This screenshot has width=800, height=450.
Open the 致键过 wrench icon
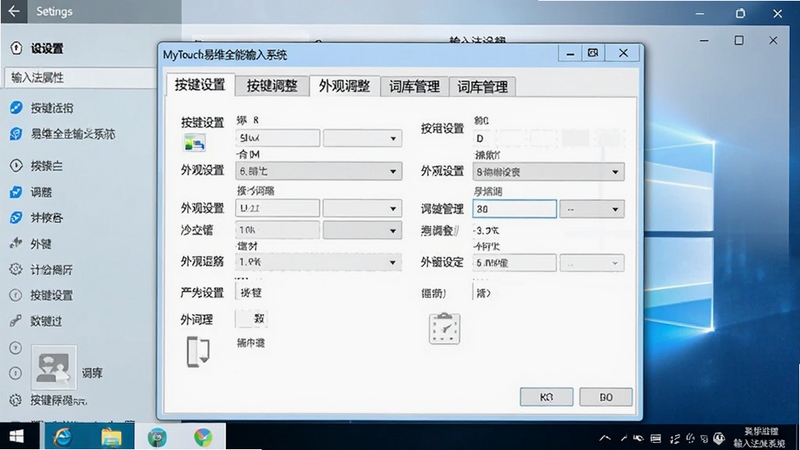16,320
